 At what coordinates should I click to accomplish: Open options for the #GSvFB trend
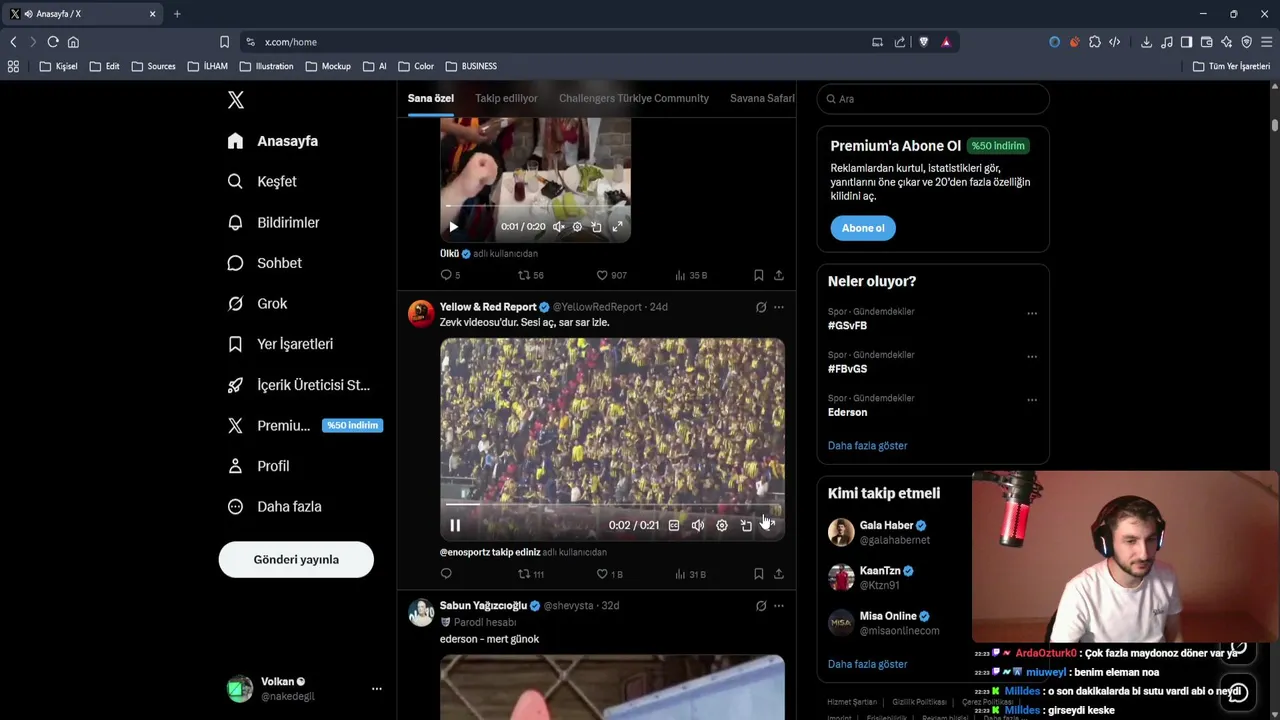pyautogui.click(x=1032, y=313)
